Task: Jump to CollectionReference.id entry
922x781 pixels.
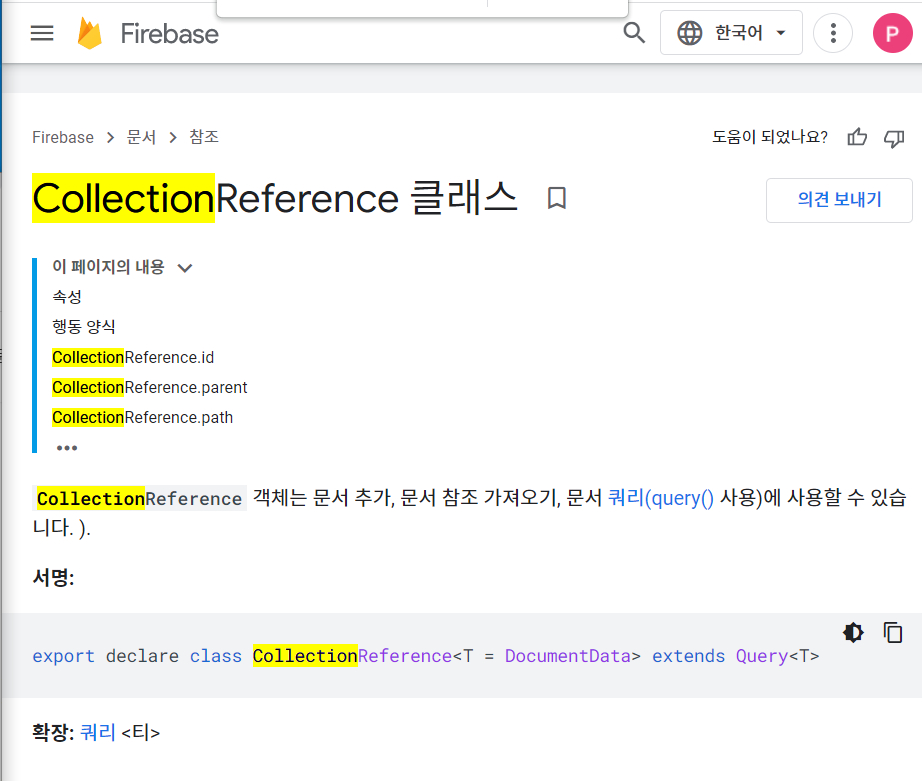Action: [133, 358]
